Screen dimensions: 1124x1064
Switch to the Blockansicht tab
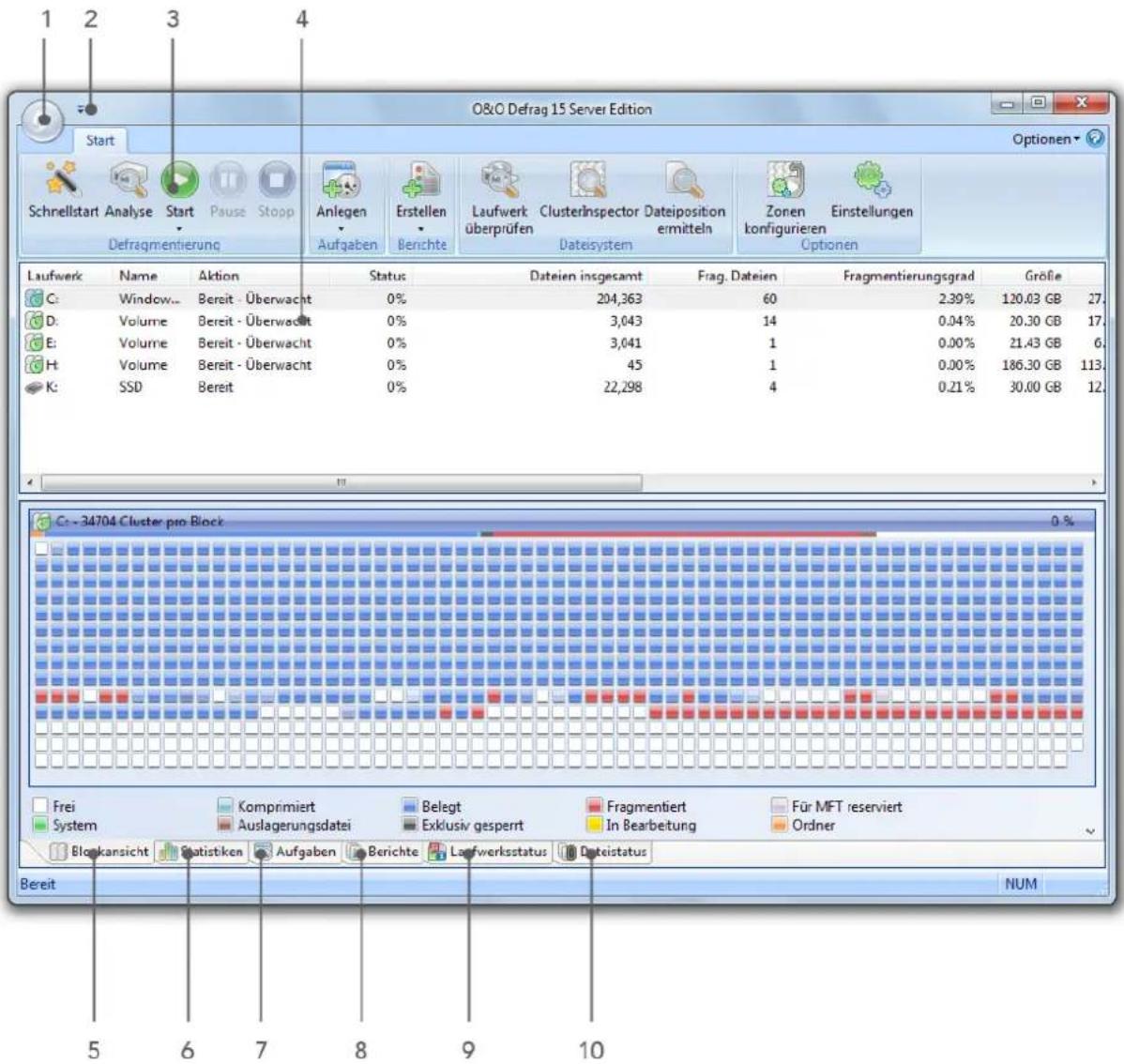(x=99, y=852)
